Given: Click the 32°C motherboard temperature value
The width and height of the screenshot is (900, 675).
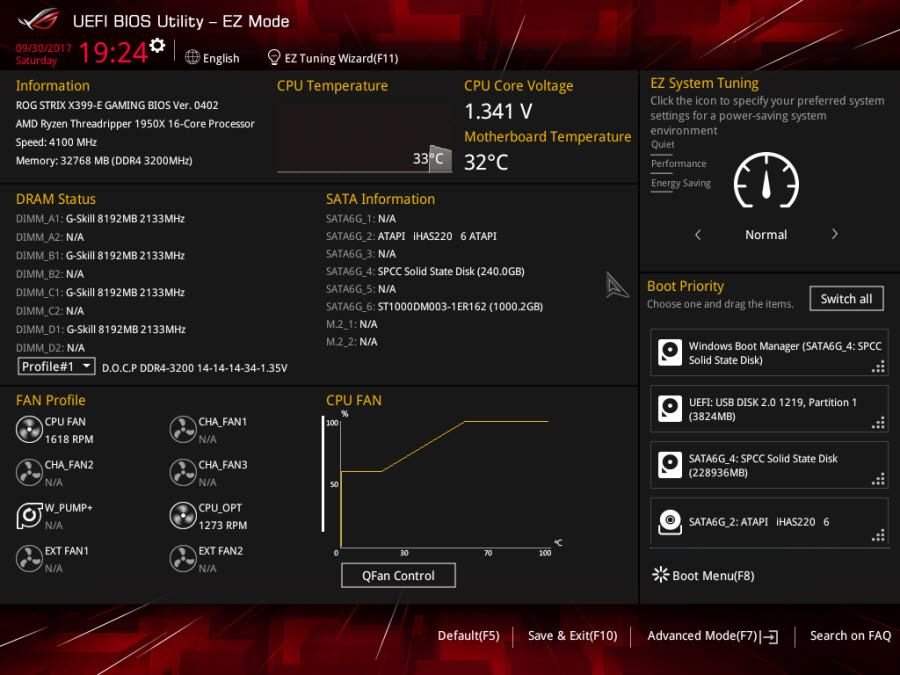Looking at the screenshot, I should (486, 162).
